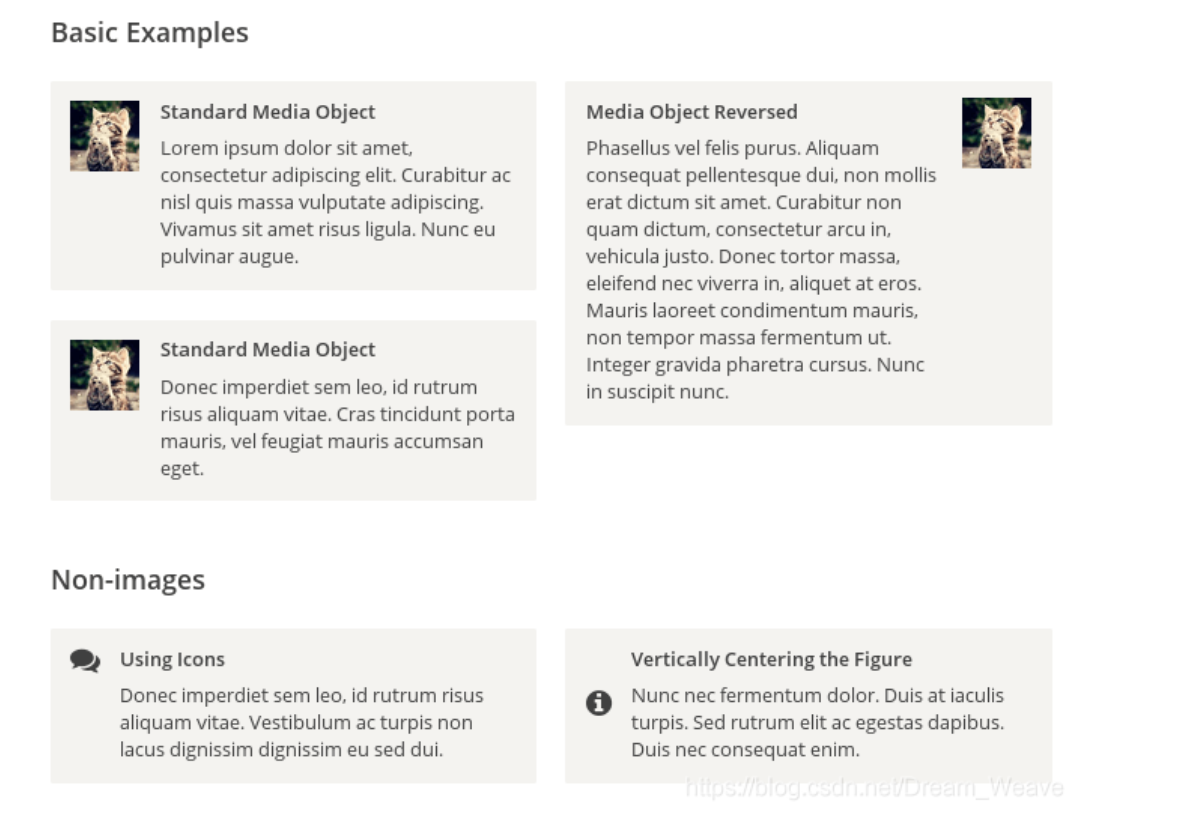Click the "Basic Examples" heading
The image size is (1182, 833).
(150, 33)
